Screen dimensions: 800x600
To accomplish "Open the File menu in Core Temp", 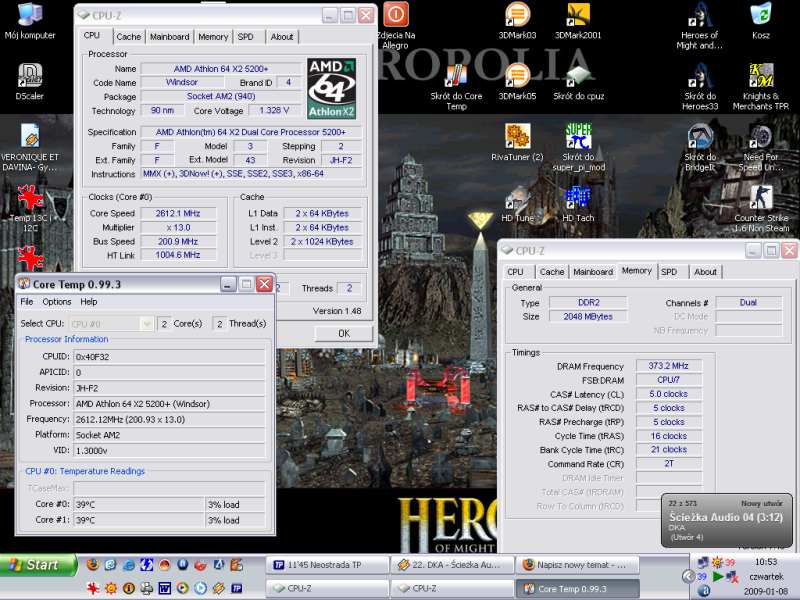I will (x=27, y=302).
